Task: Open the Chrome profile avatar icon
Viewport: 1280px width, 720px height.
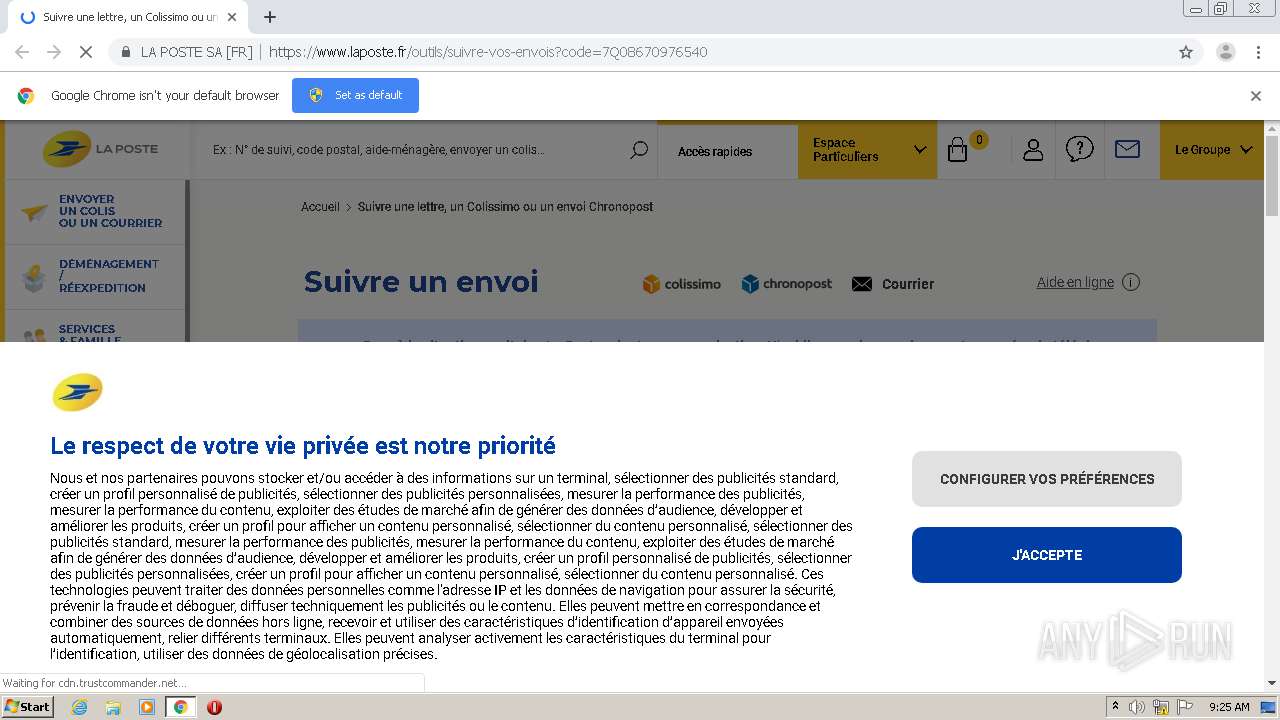Action: [1225, 52]
